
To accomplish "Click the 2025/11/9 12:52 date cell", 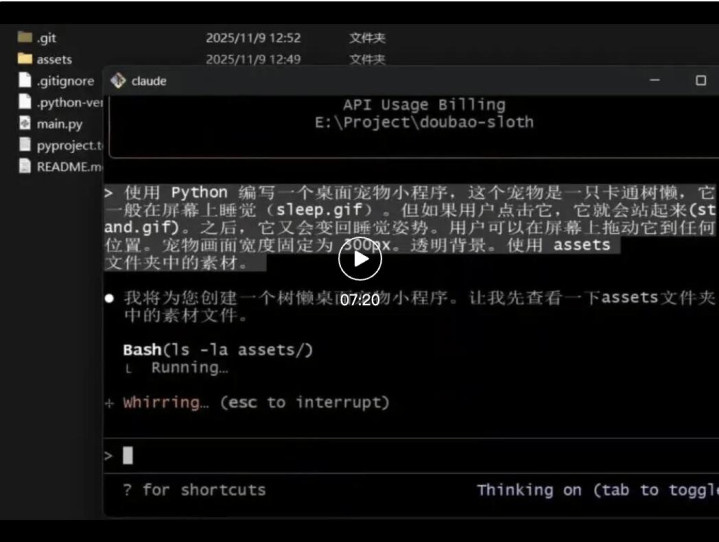I will (253, 38).
